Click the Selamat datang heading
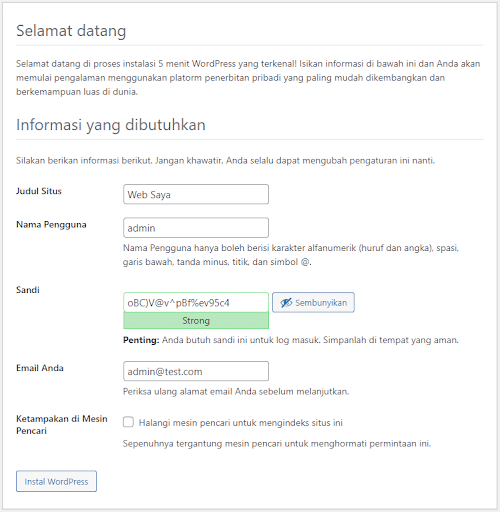The width and height of the screenshot is (500, 512). click(71, 31)
